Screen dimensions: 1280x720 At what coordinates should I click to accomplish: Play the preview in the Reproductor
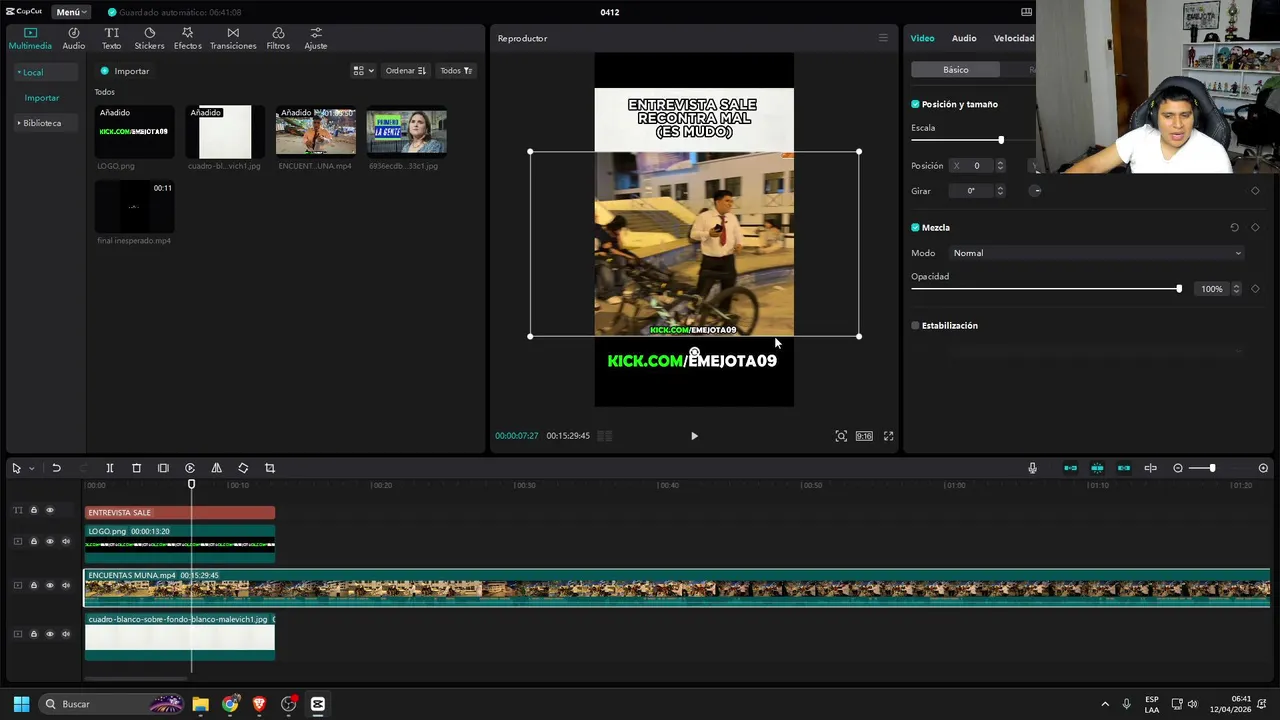694,436
